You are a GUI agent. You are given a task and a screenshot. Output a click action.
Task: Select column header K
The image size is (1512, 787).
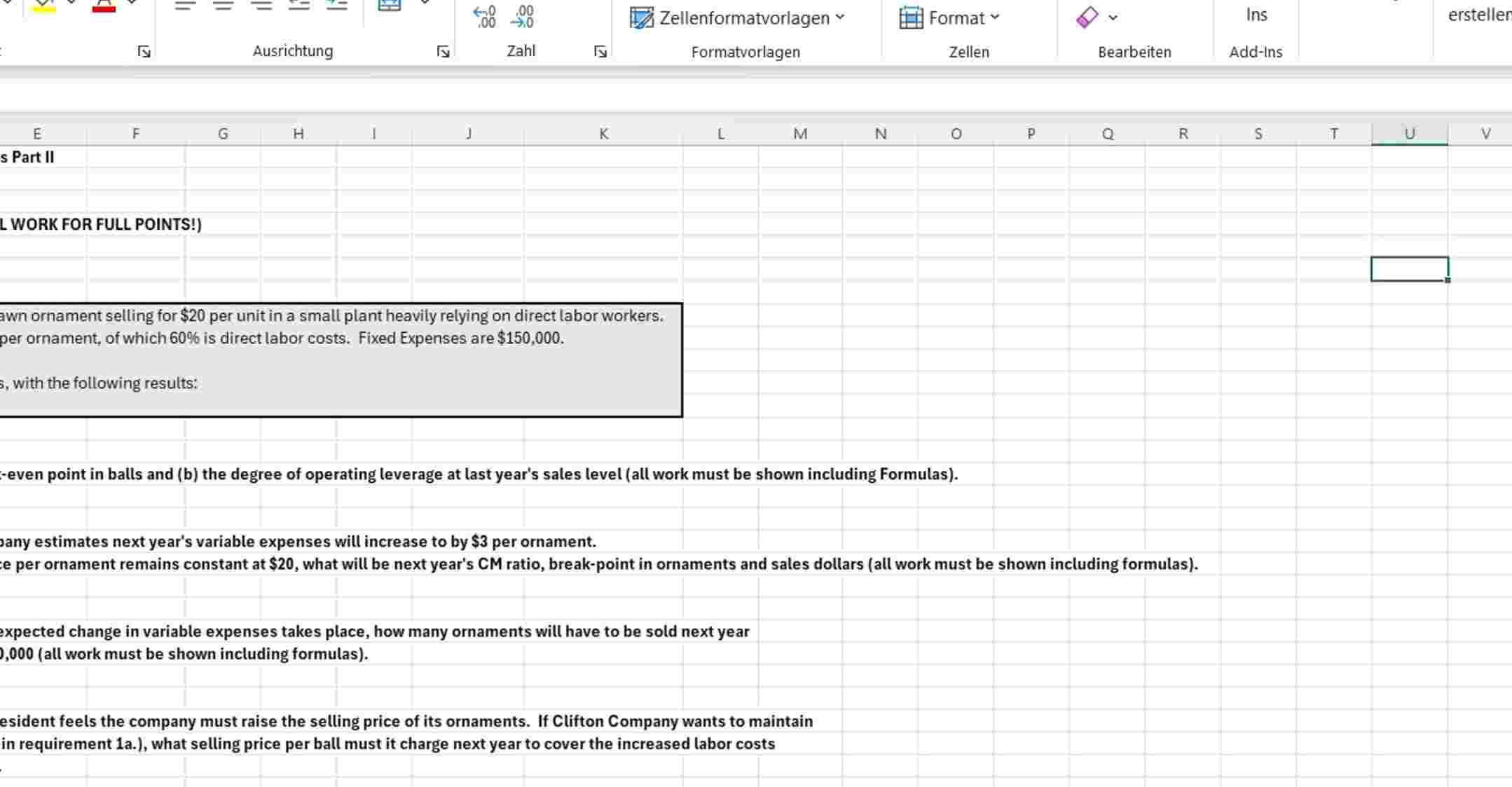tap(603, 133)
